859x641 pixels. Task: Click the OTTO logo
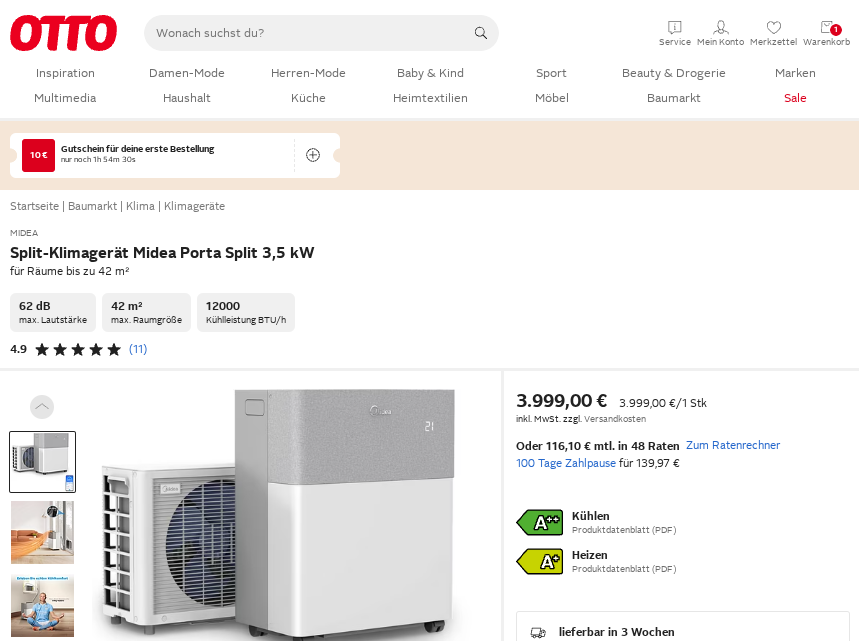click(x=64, y=33)
